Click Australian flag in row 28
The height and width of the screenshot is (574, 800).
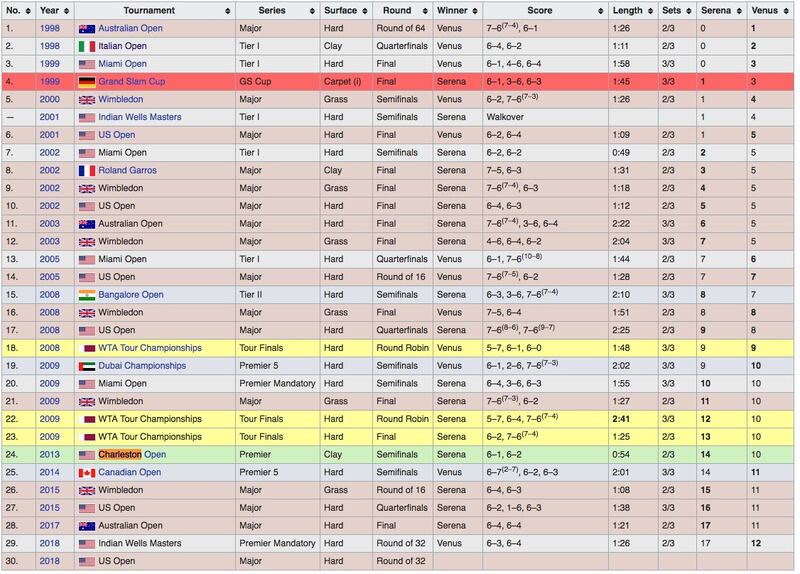tap(87, 526)
